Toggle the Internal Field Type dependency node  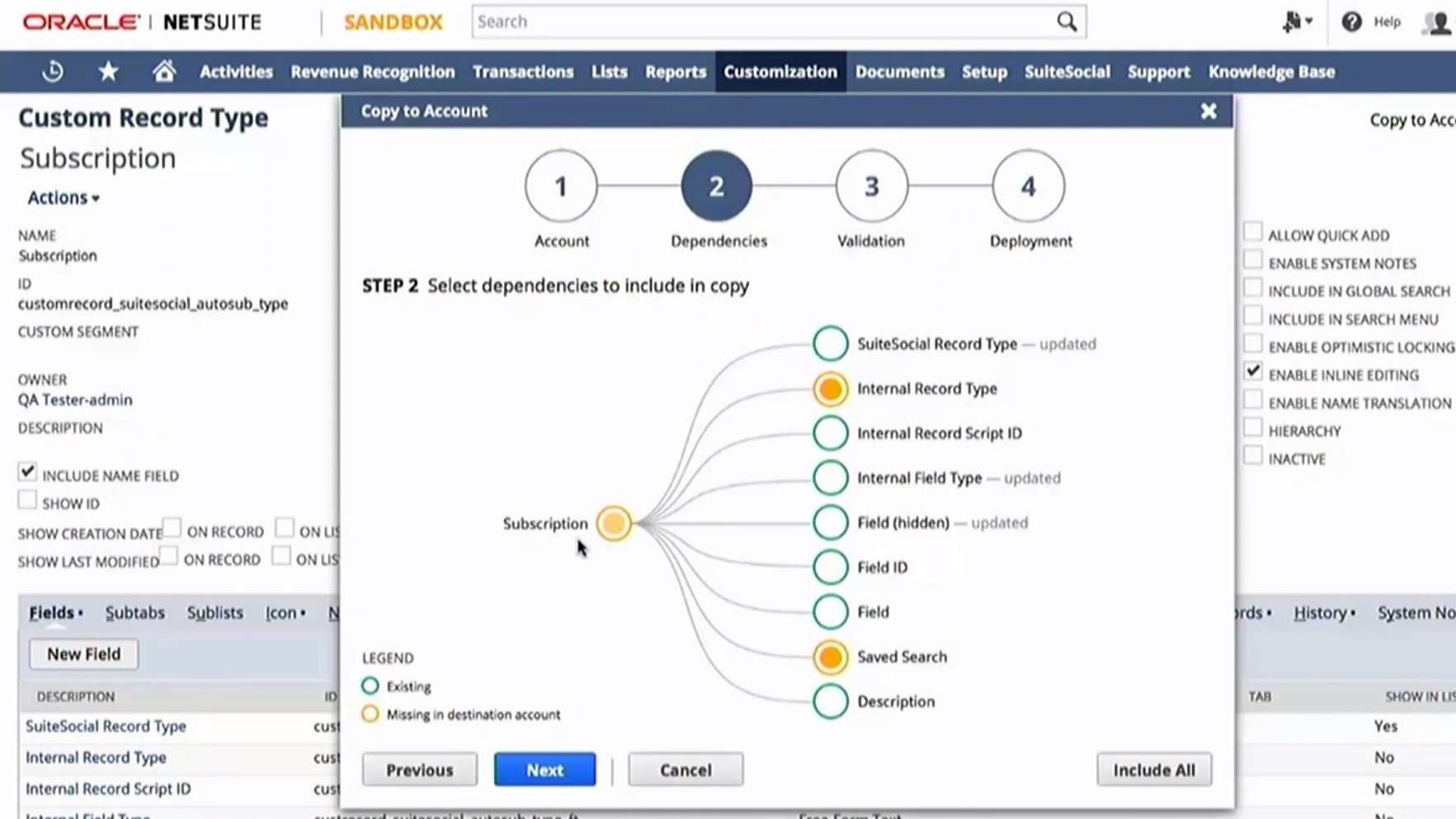[x=830, y=478]
